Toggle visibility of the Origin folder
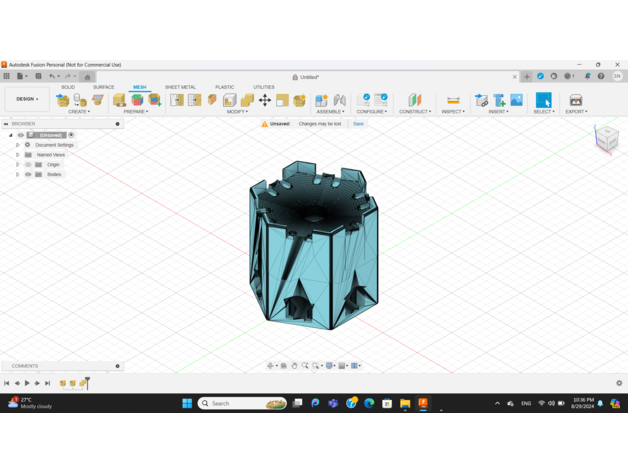628x472 pixels. point(28,164)
